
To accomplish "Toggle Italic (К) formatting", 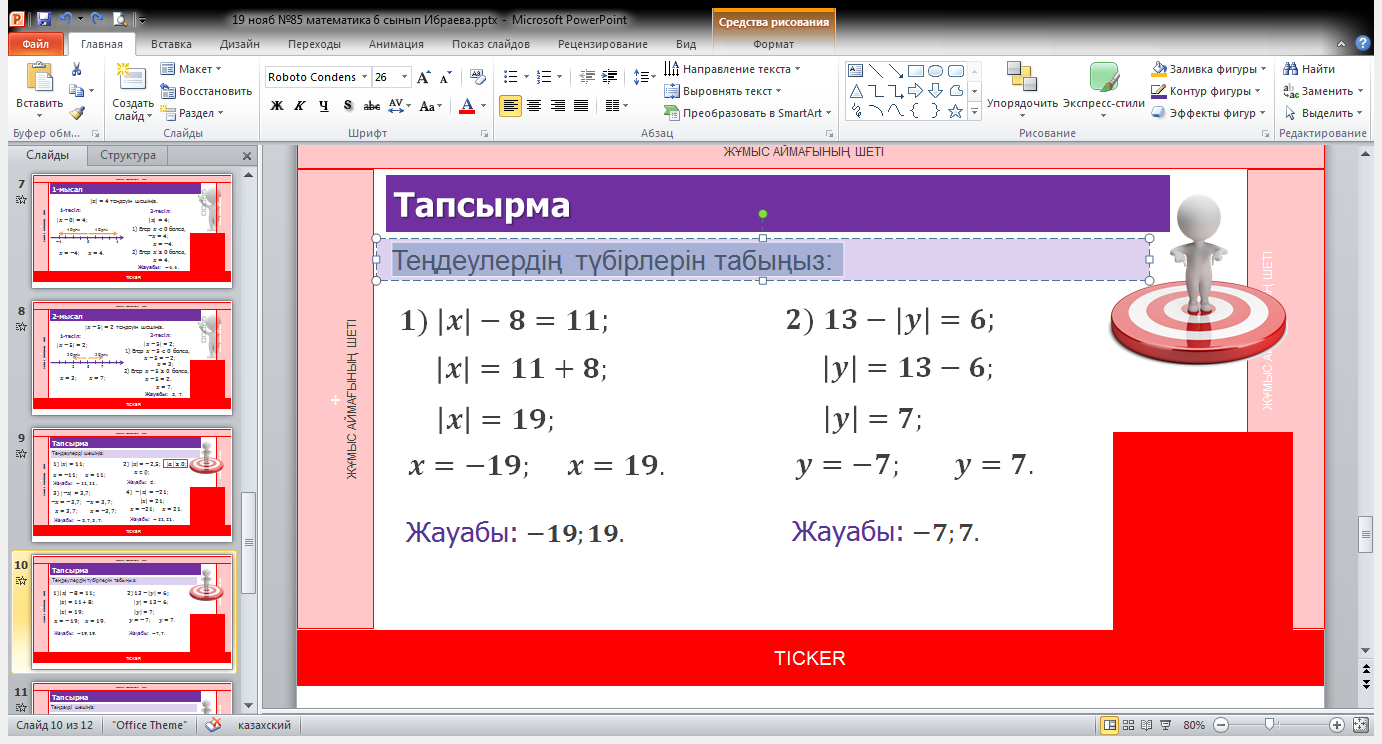I will click(299, 106).
